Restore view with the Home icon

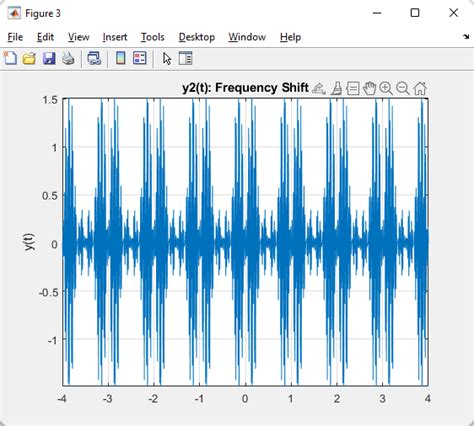420,88
